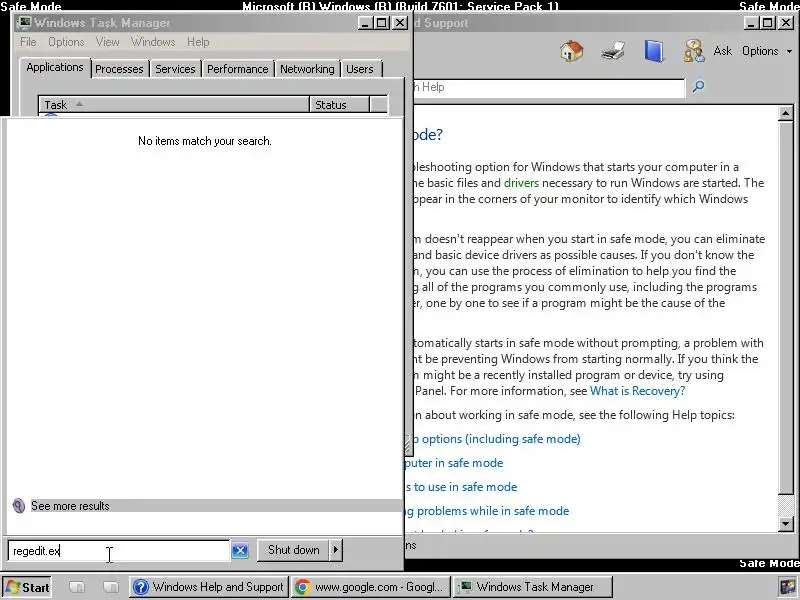Switch to Windows Help and Support taskbar button
This screenshot has height=600, width=800.
click(209, 587)
